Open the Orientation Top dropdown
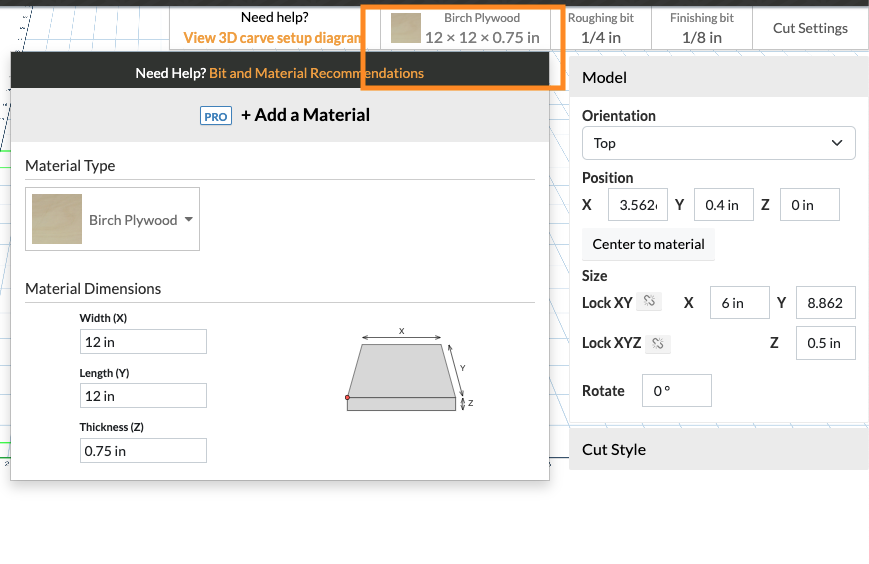The width and height of the screenshot is (869, 564). coord(718,143)
